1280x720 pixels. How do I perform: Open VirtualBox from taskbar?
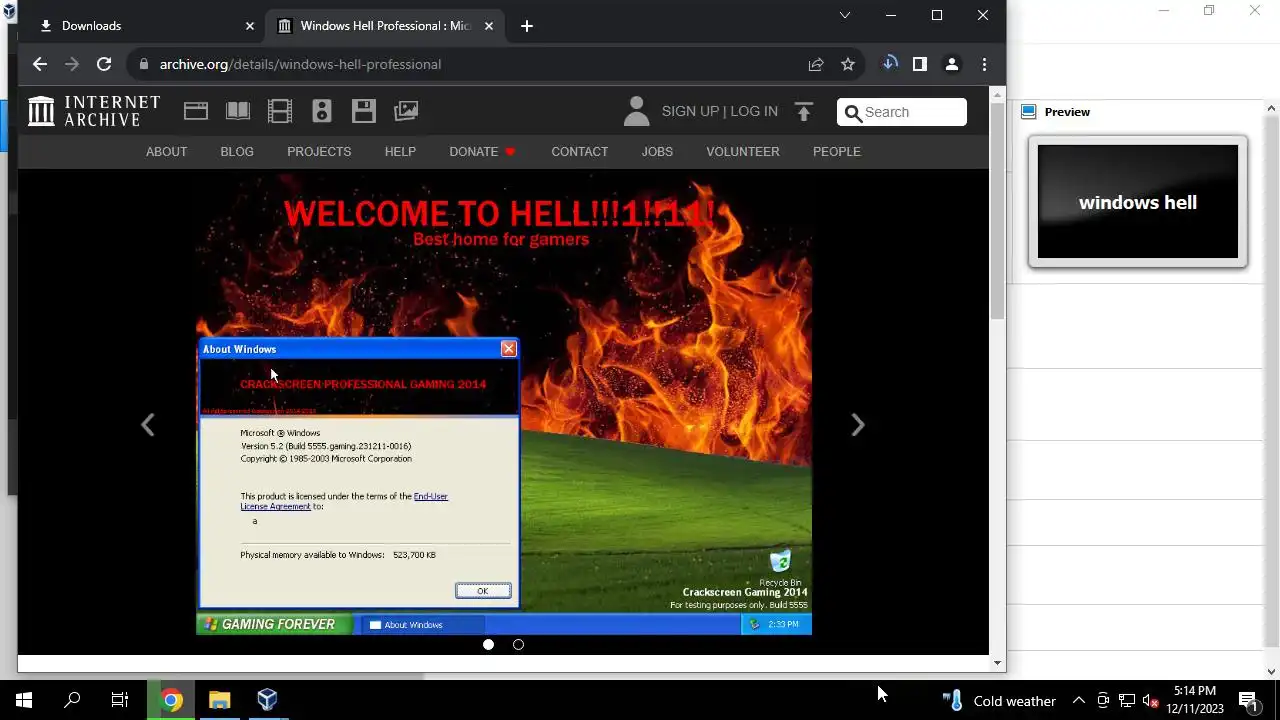[267, 700]
